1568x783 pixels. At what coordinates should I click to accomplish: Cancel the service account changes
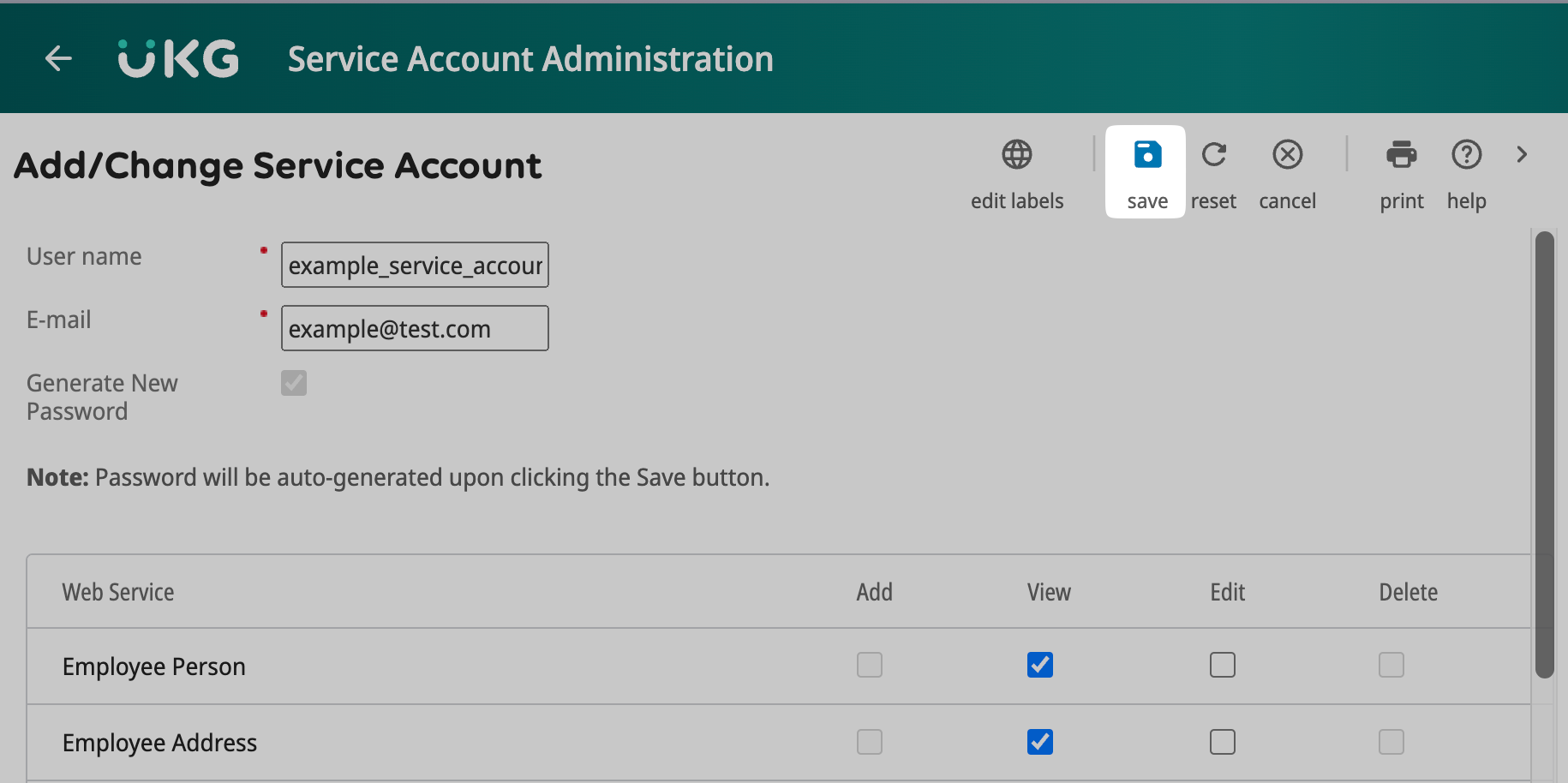coord(1287,171)
